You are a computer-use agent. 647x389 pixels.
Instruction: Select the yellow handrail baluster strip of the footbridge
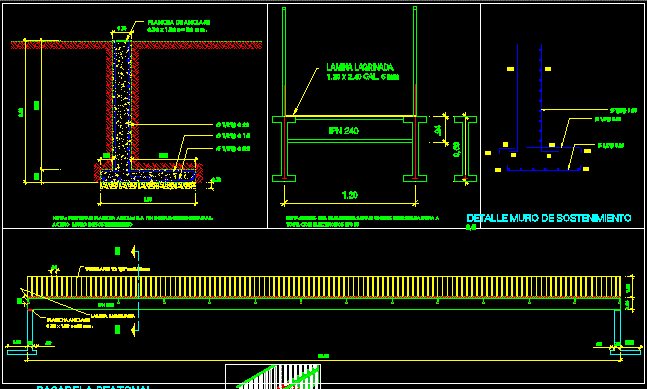point(324,287)
